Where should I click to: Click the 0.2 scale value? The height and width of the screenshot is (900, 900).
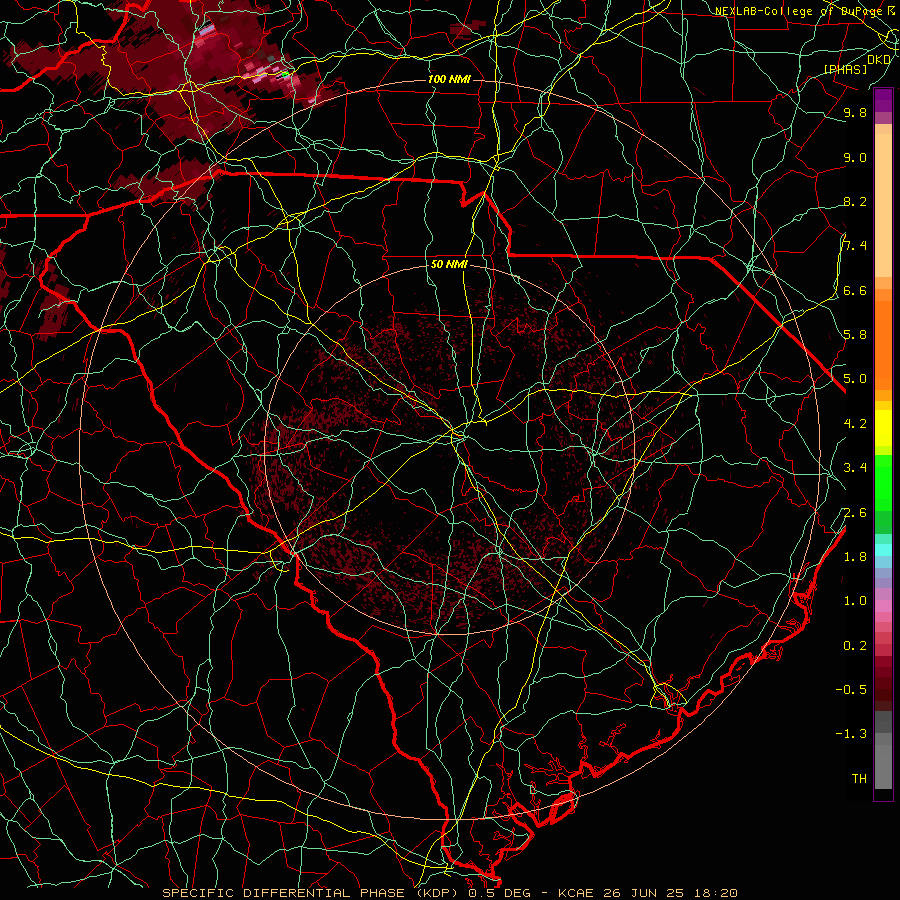point(855,646)
